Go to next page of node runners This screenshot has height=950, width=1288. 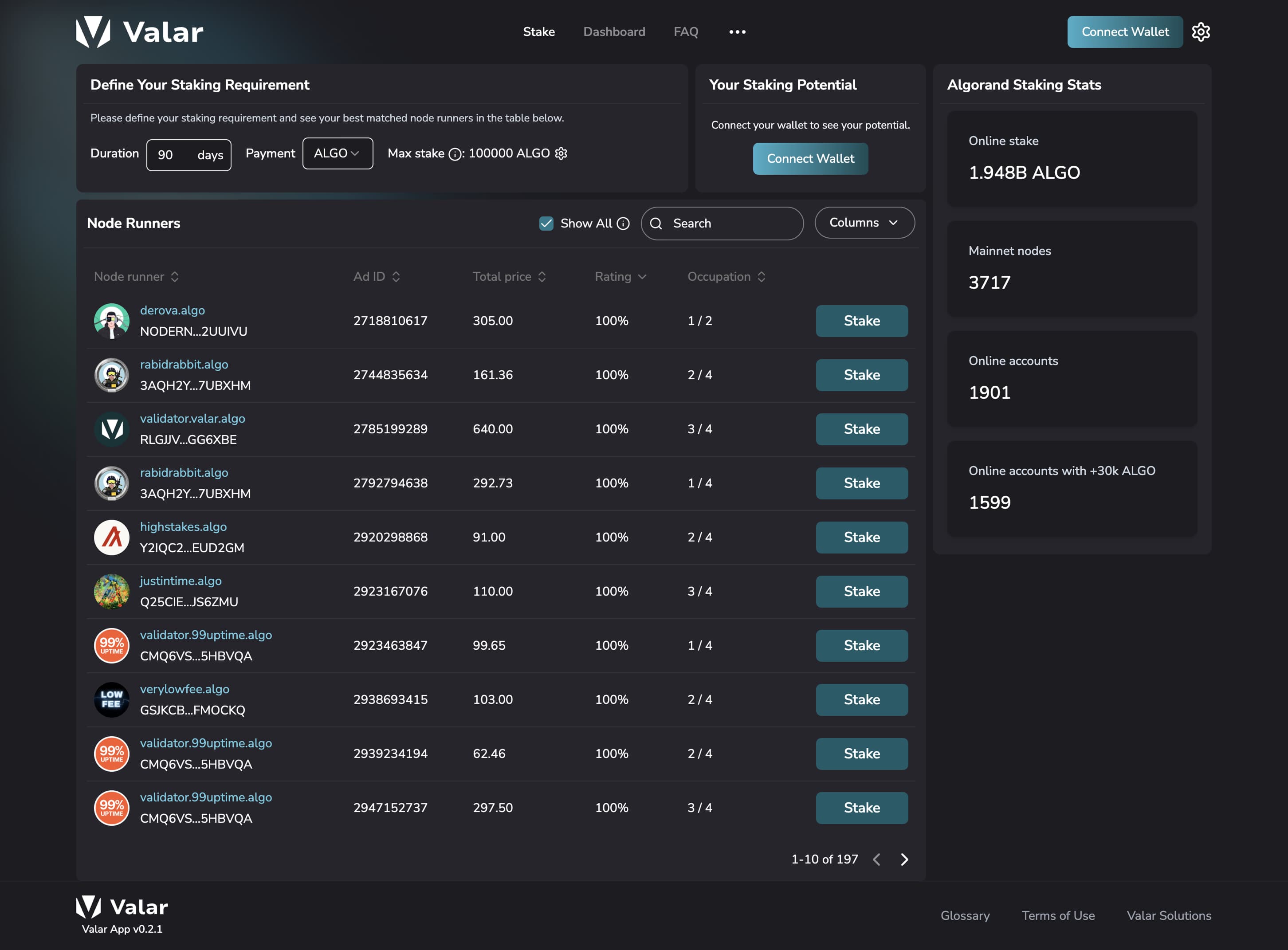pyautogui.click(x=904, y=859)
